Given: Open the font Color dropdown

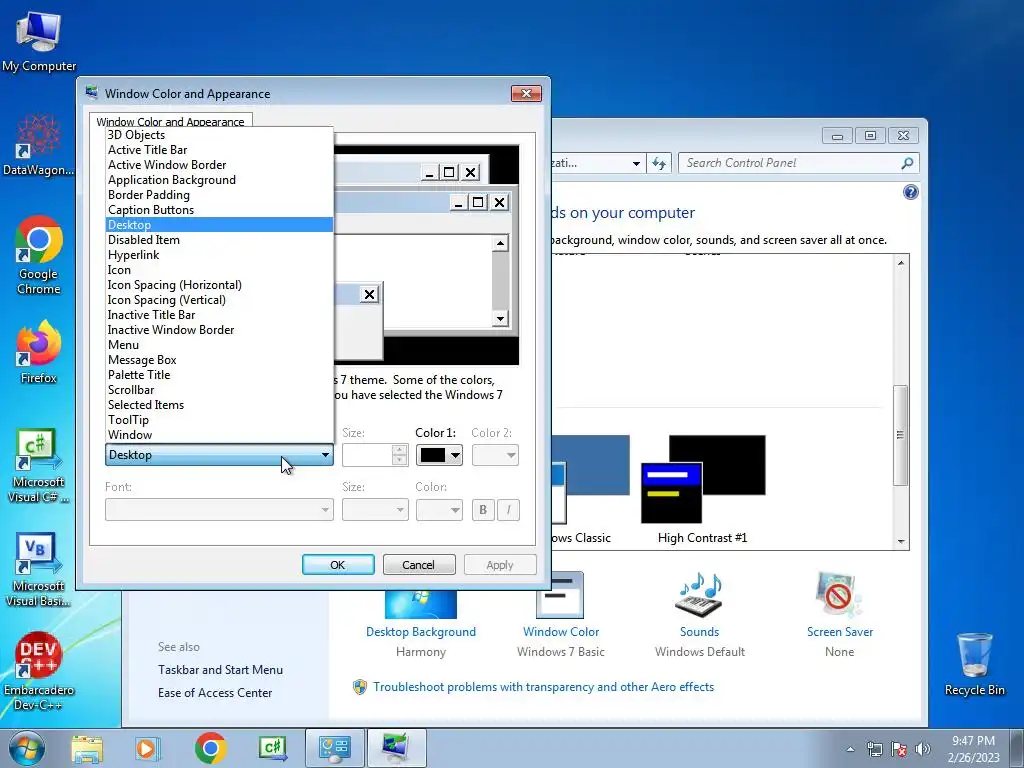Looking at the screenshot, I should (439, 509).
